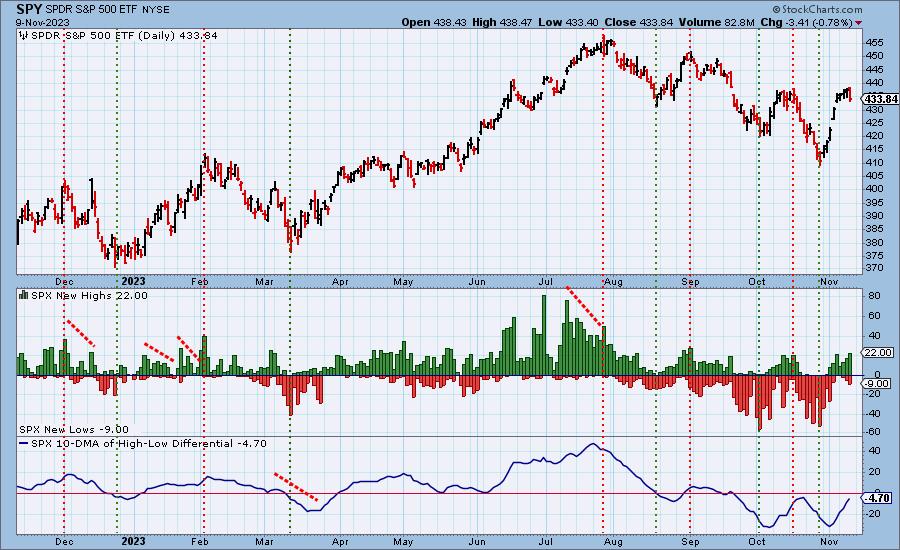The height and width of the screenshot is (550, 900).
Task: Click the 80 label on New Highs axis
Action: [874, 296]
